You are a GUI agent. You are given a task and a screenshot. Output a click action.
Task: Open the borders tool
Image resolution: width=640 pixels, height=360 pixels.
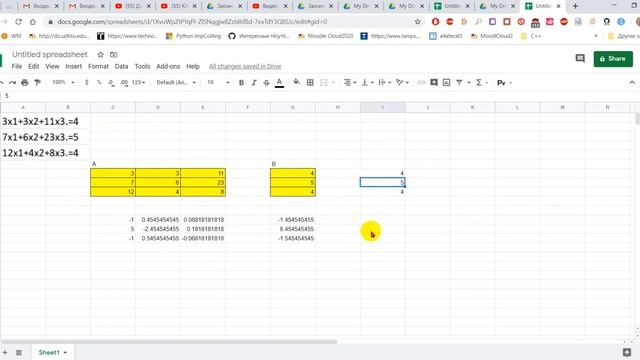tap(310, 82)
